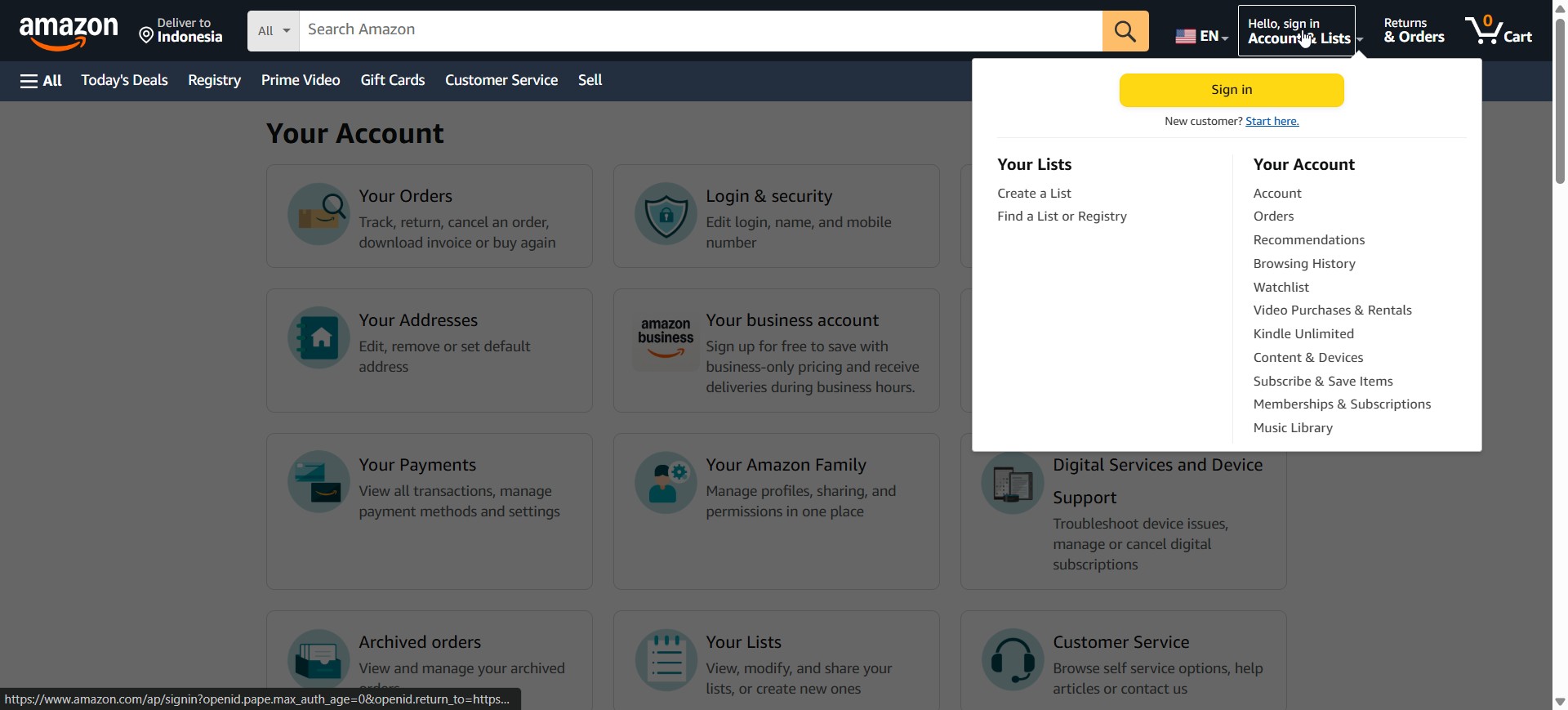Screen dimensions: 1568x710
Task: Click the Customer Service headset icon
Action: [x=1013, y=659]
